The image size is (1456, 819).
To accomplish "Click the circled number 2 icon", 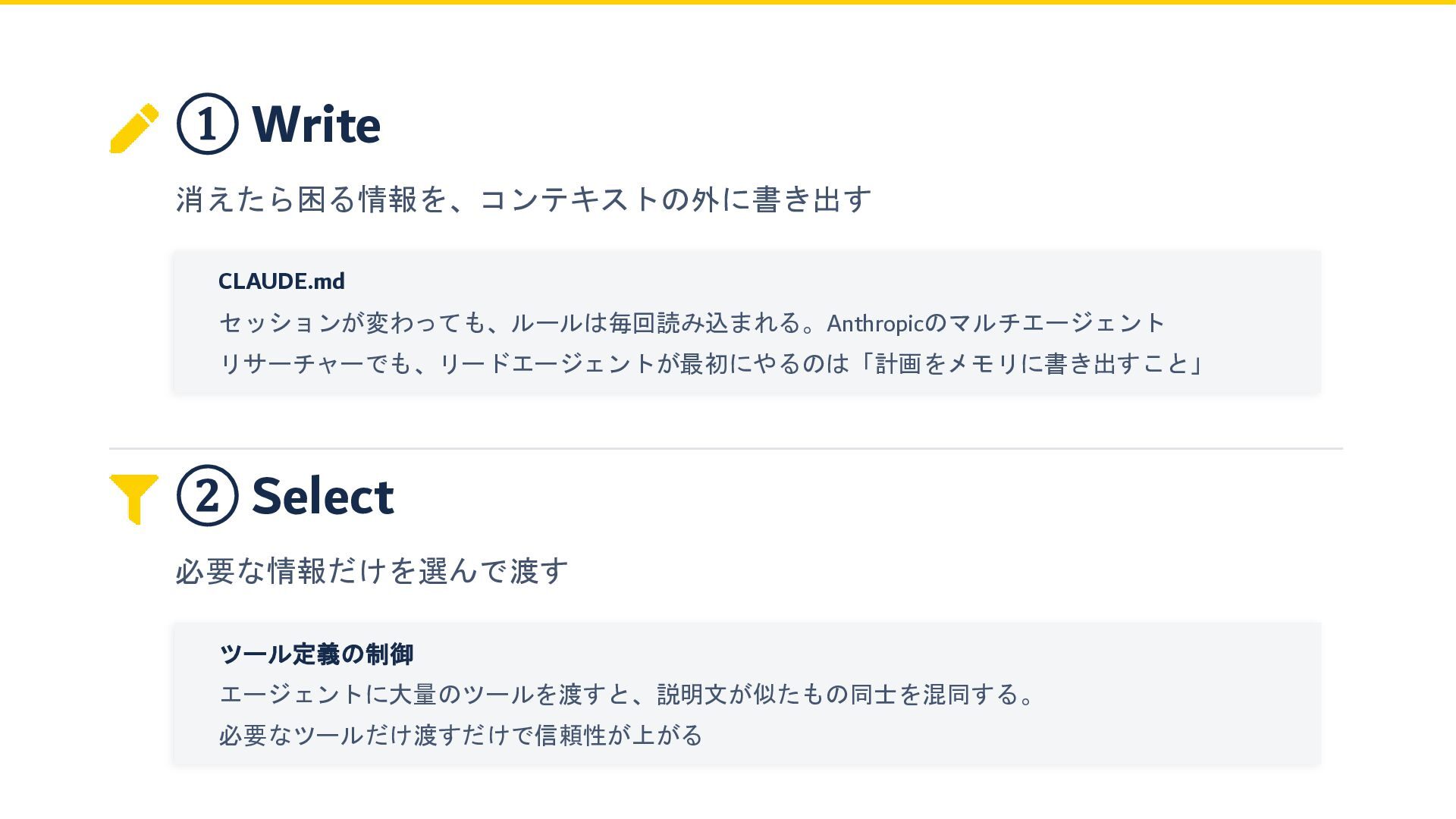I will 207,496.
